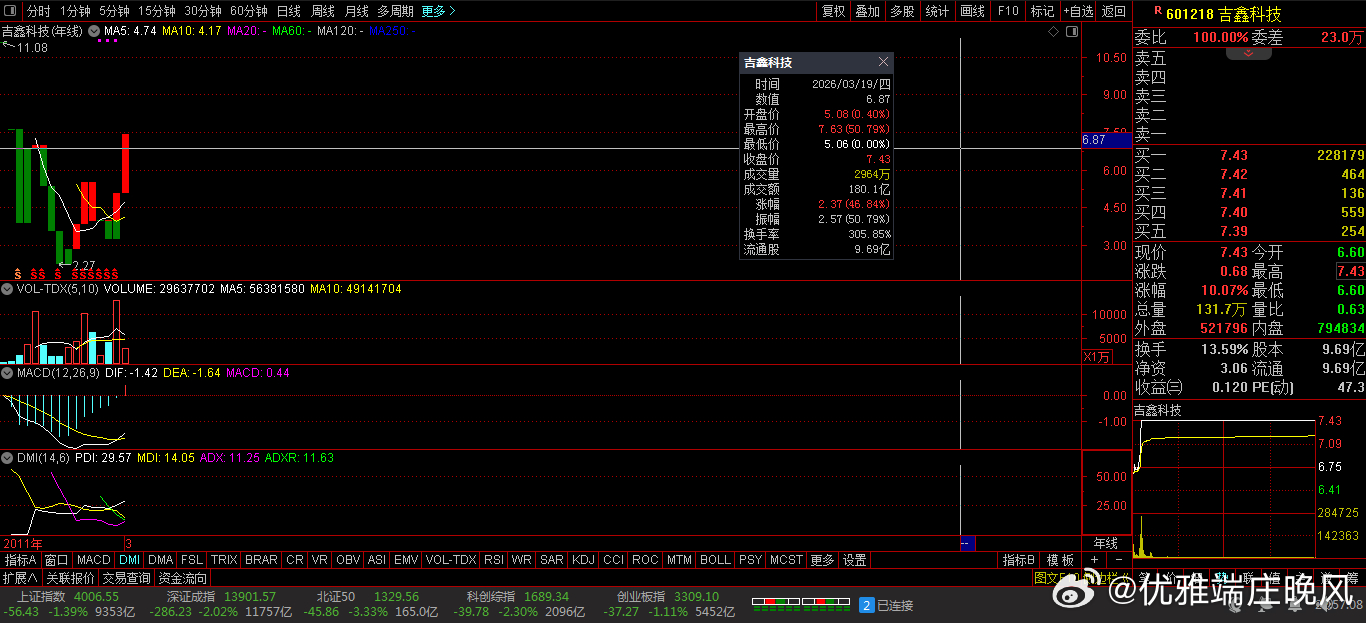The width and height of the screenshot is (1366, 623).
Task: Select the 指标A indicator group
Action: pos(21,560)
